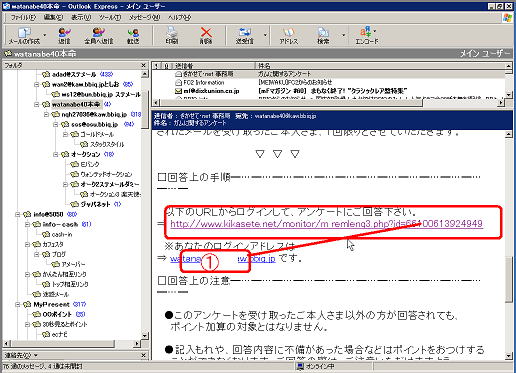Viewport: 516px width, 373px height.
Task: Click the 検索 (Find) toolbar icon
Action: 323,33
